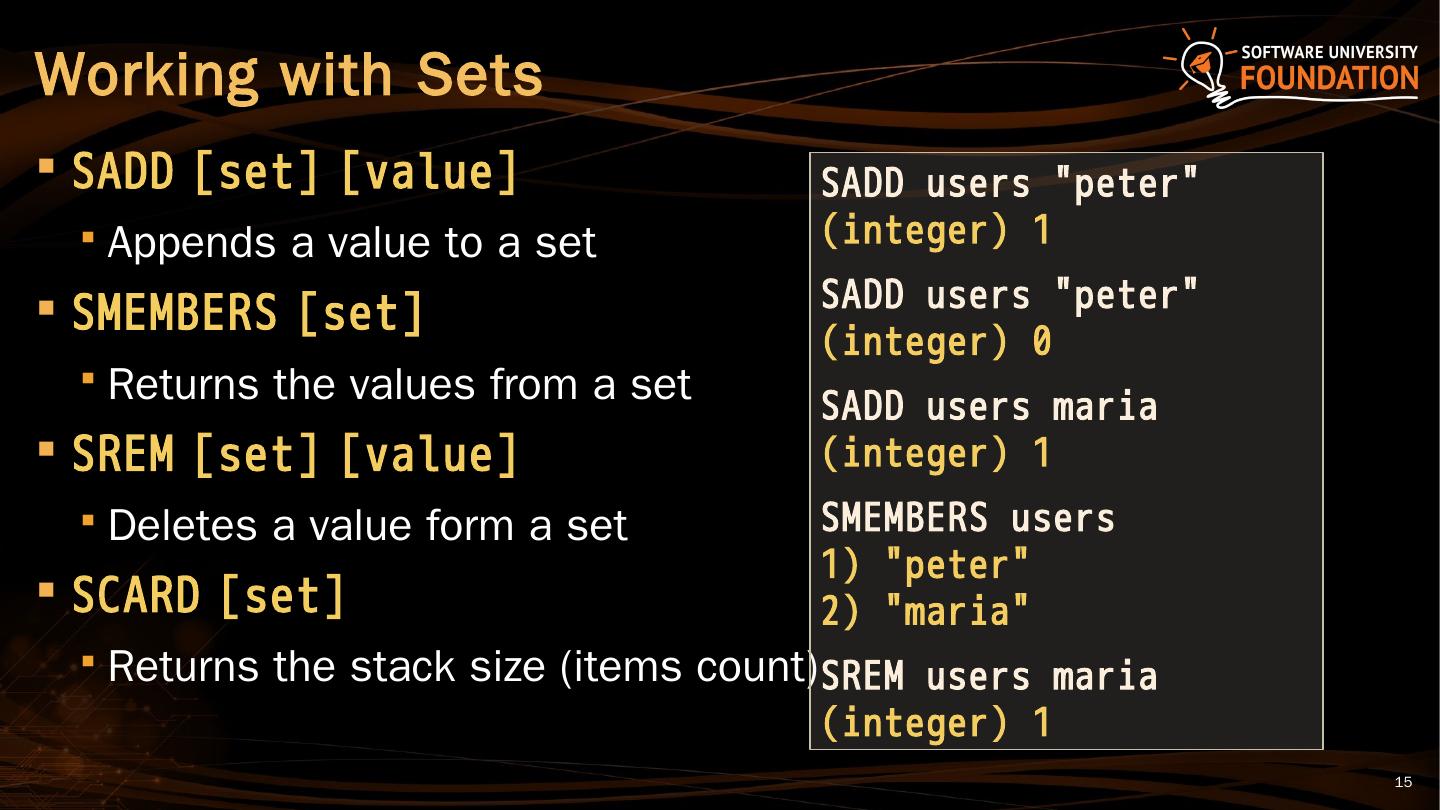Viewport: 1440px width, 810px height.
Task: Click the 'SADD [set] [value]' heading
Action: point(295,173)
